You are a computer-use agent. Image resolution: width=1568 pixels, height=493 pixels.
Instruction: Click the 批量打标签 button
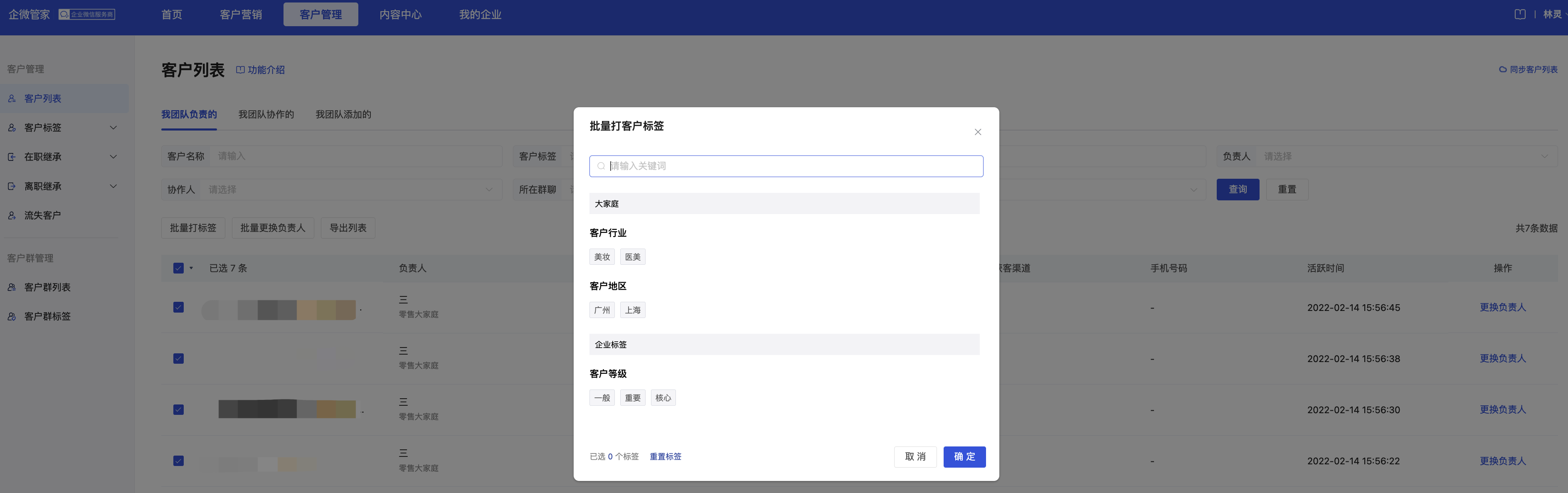point(193,228)
